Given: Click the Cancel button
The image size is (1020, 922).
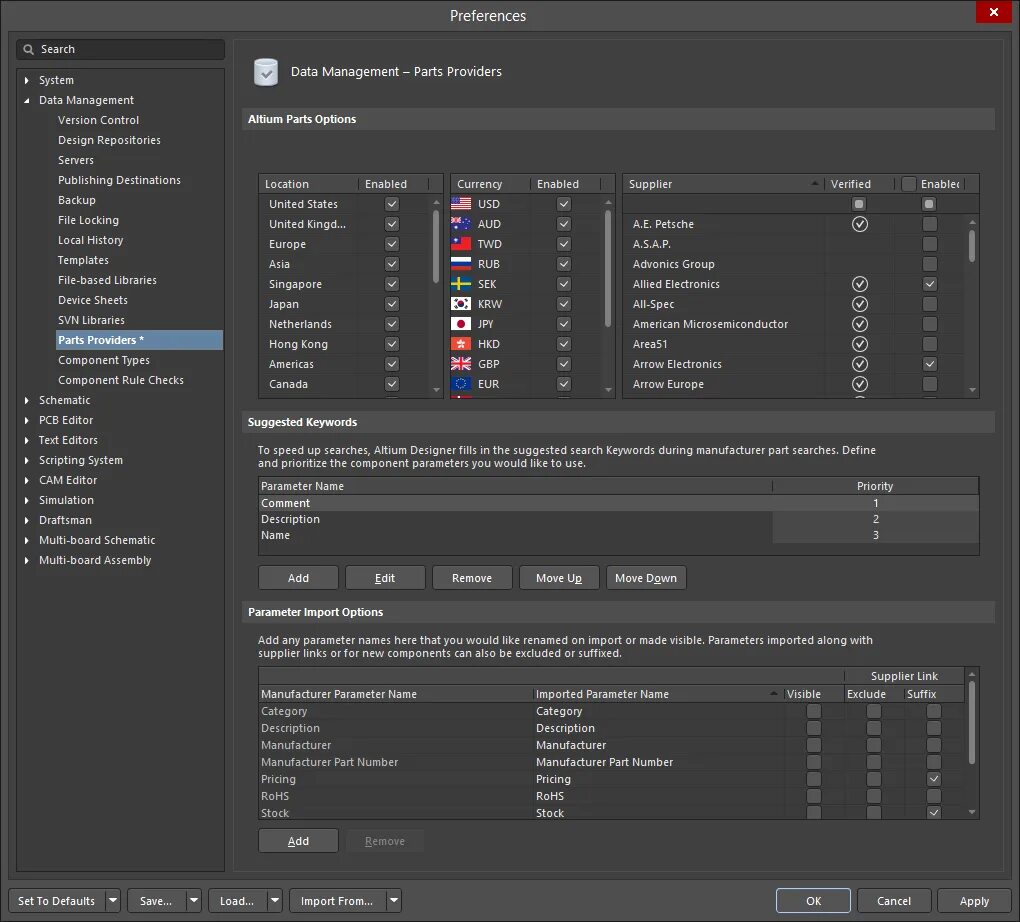Looking at the screenshot, I should click(894, 901).
